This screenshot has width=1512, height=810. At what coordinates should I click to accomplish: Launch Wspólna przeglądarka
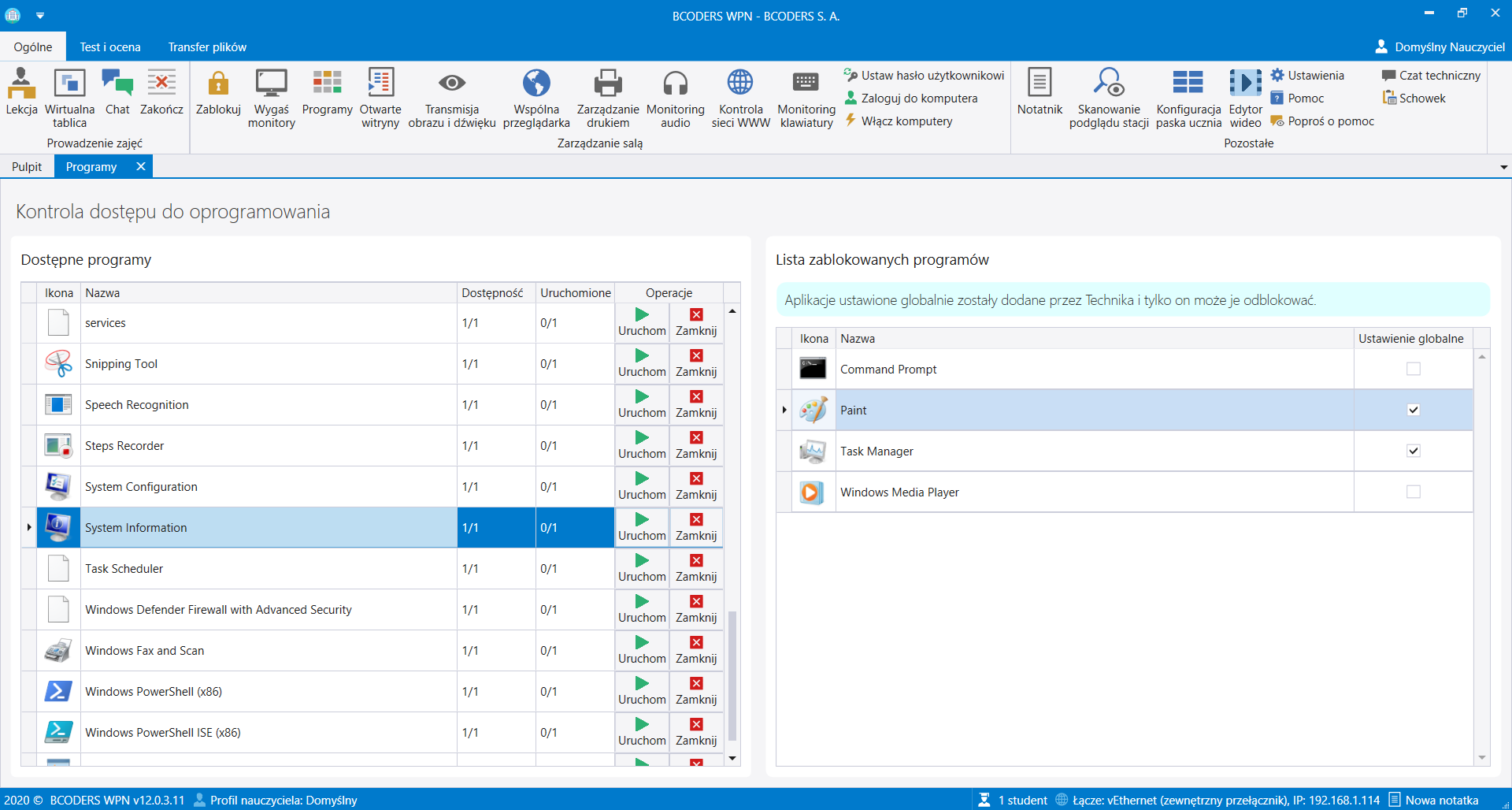pyautogui.click(x=536, y=98)
